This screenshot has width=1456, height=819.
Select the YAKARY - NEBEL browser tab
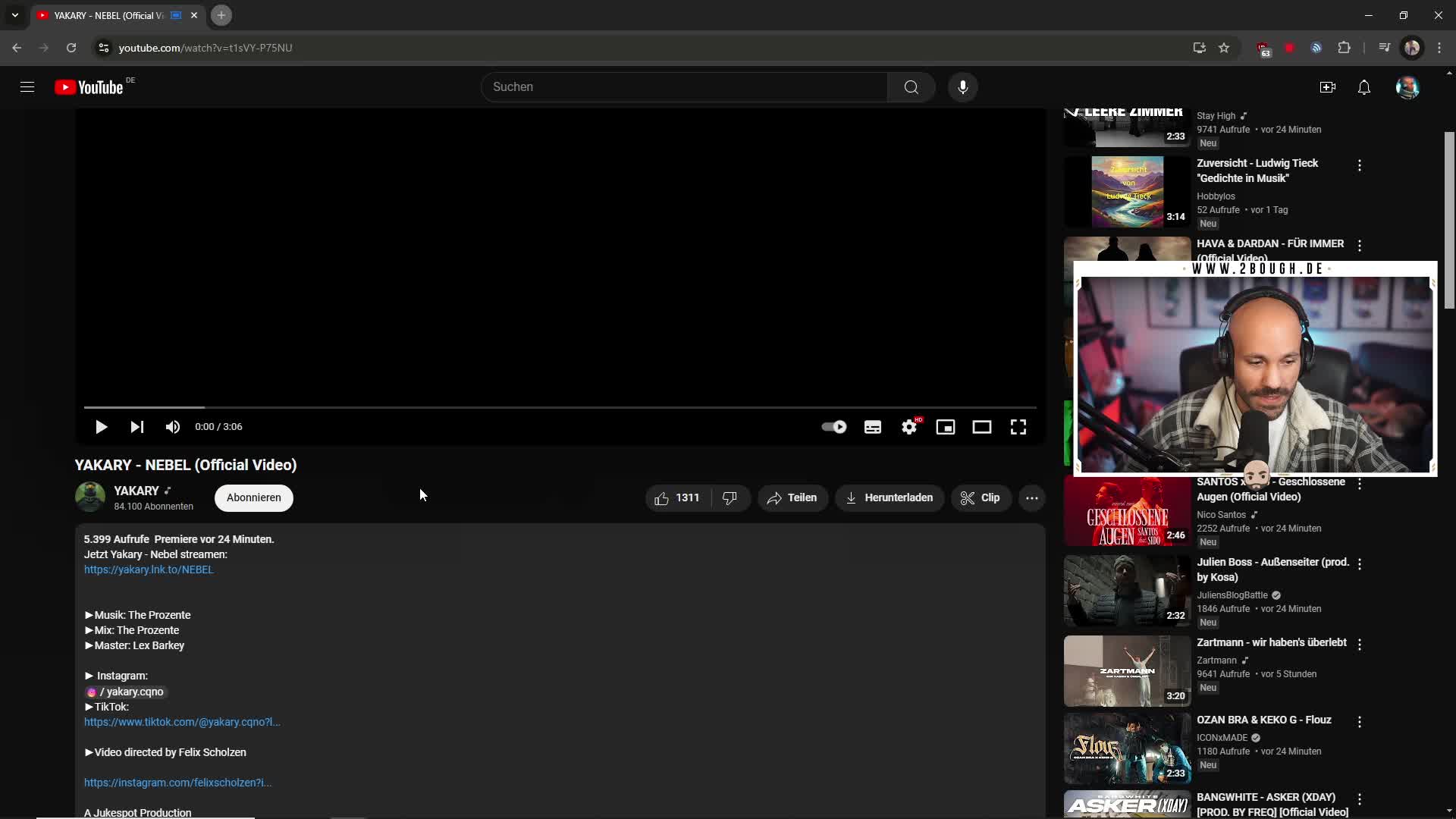coord(118,15)
